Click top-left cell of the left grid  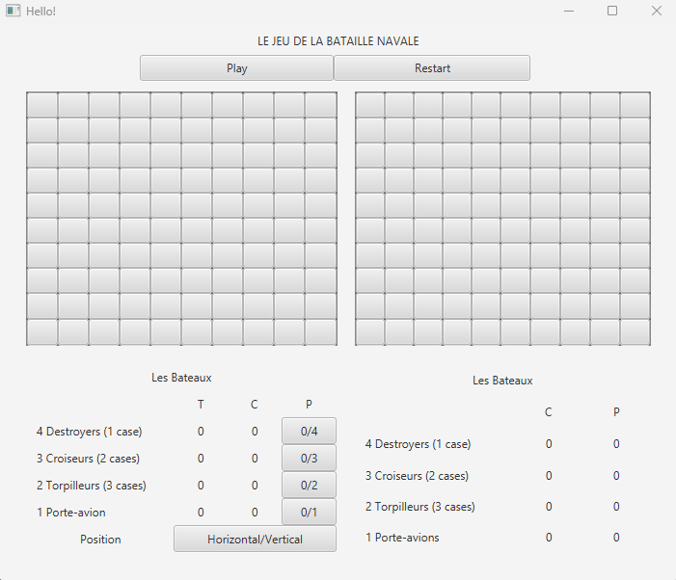42,105
